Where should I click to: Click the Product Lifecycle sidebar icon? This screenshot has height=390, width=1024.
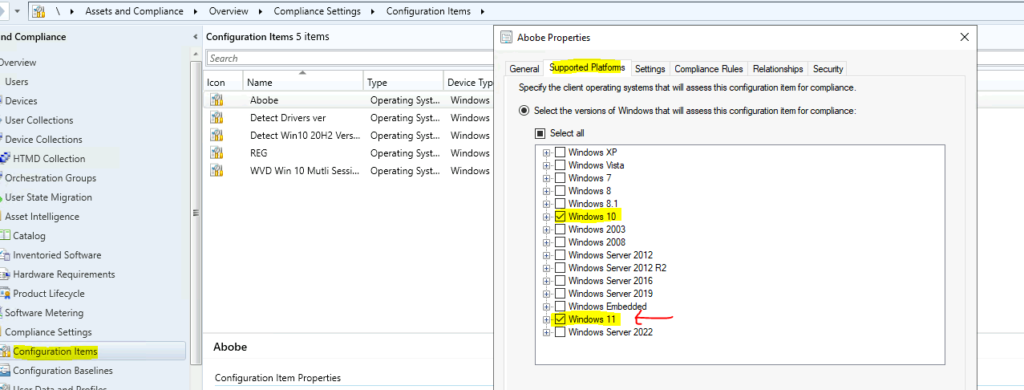(5, 294)
